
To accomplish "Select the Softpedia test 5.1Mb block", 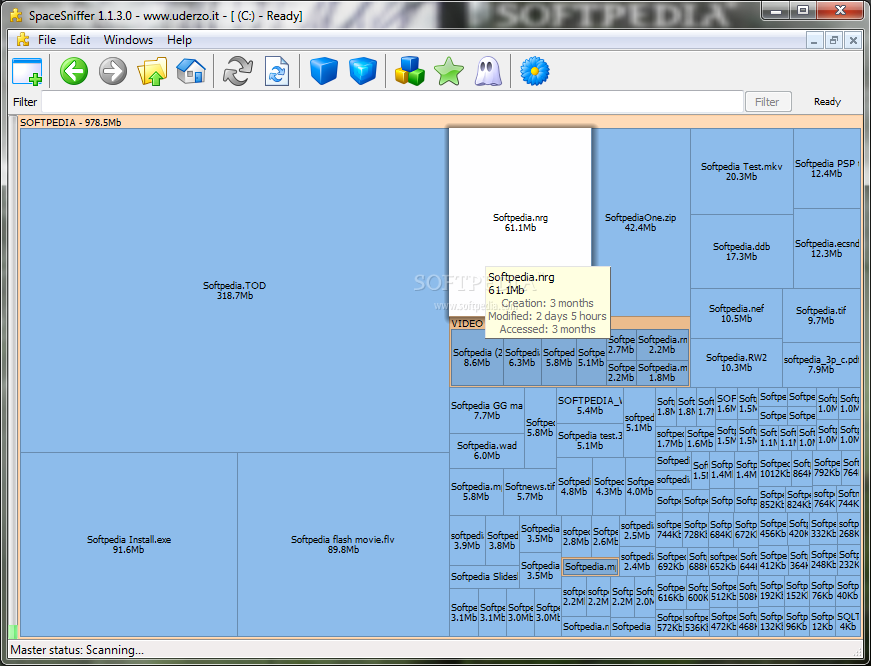I will point(589,440).
